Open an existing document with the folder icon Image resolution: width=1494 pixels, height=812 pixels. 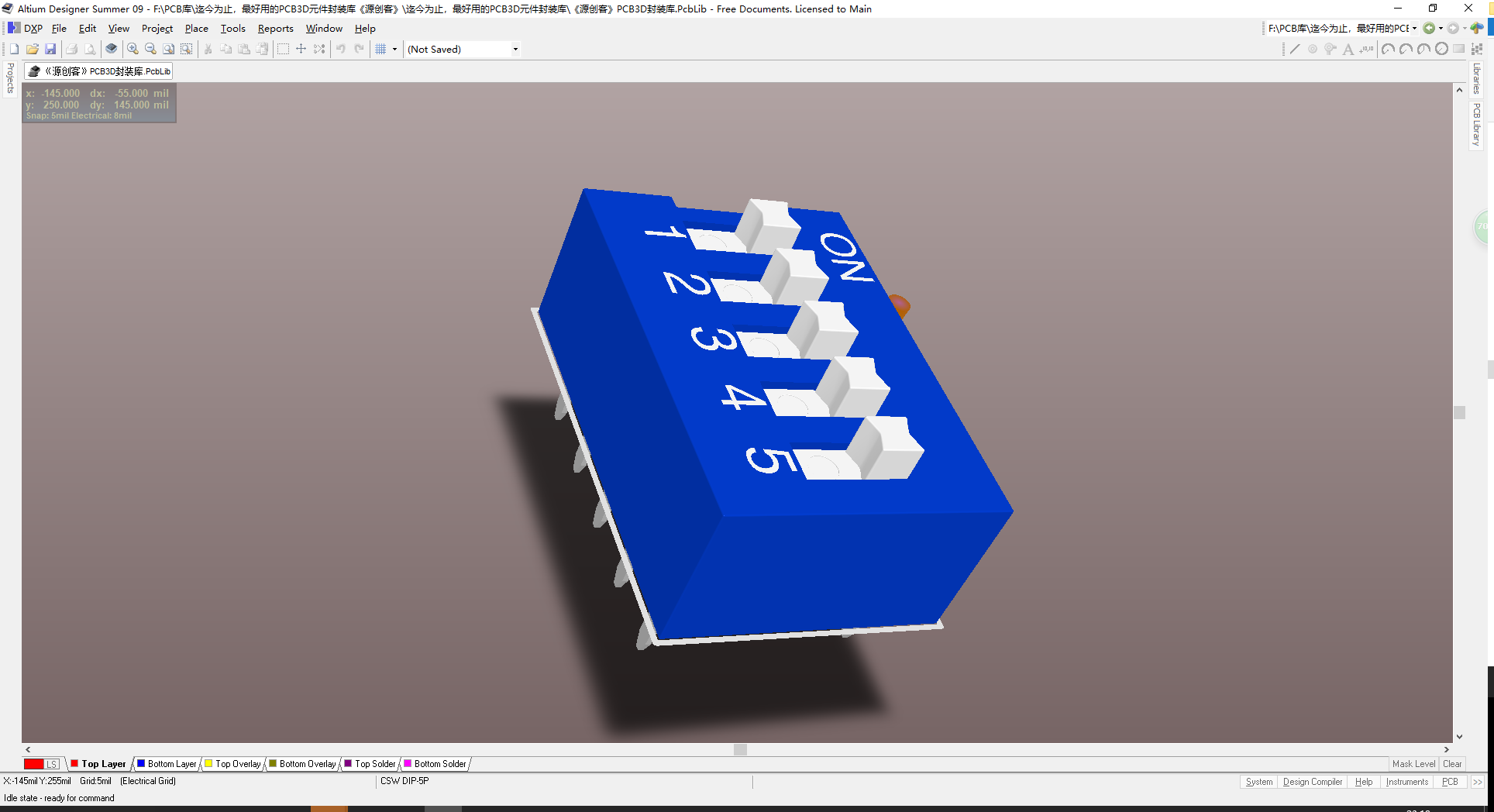(x=33, y=49)
